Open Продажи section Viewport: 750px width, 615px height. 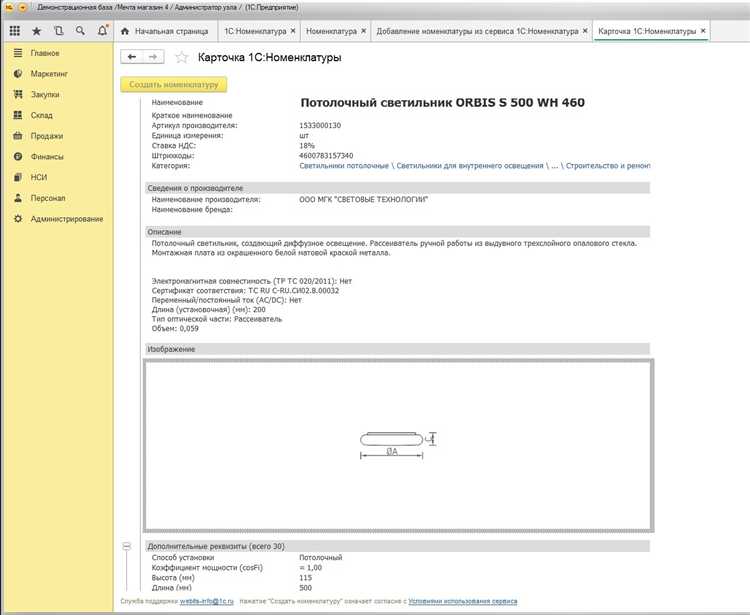pos(47,136)
